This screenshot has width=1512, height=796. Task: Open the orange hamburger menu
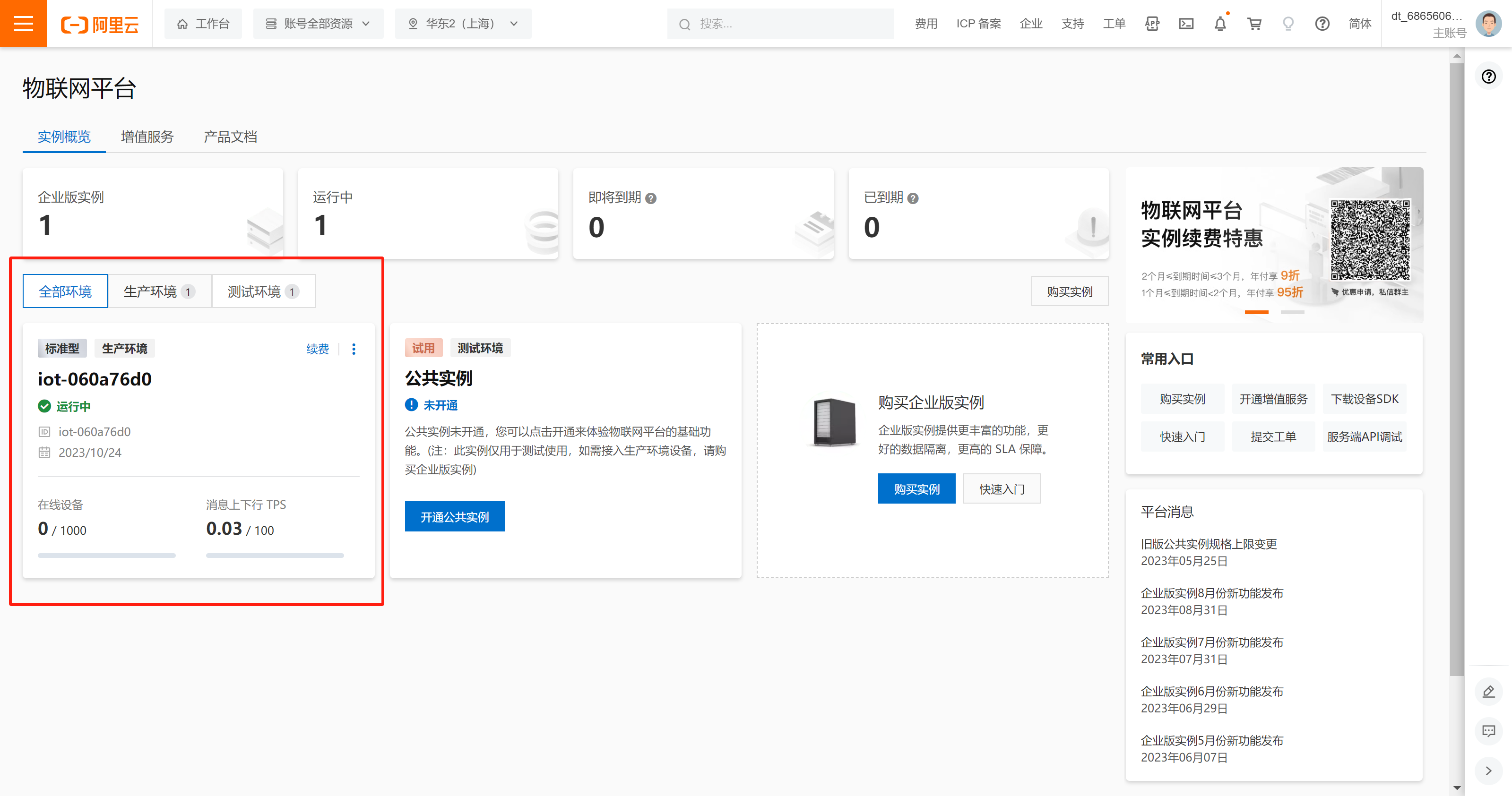24,24
